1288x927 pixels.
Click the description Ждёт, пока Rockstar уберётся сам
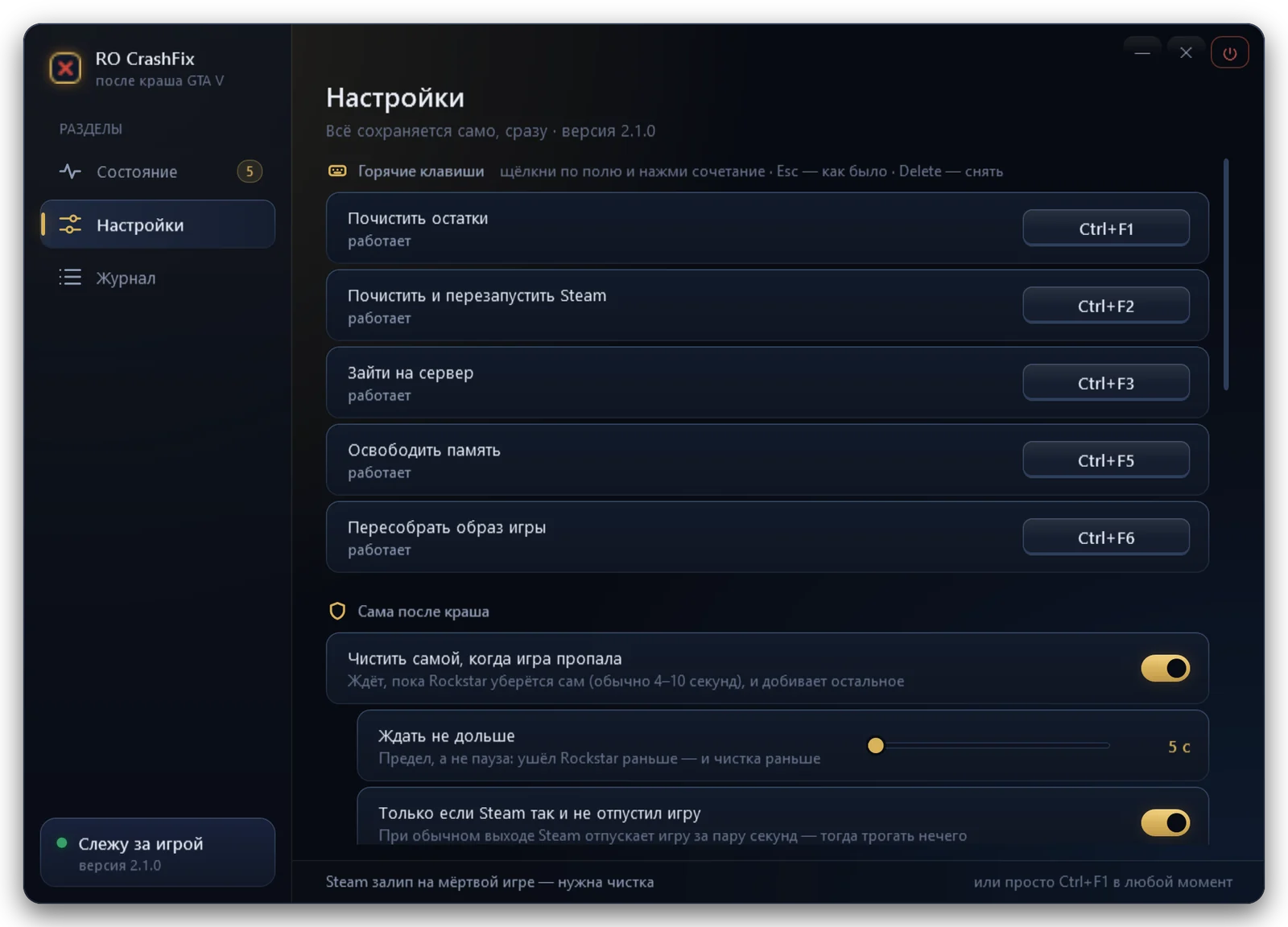pos(625,682)
